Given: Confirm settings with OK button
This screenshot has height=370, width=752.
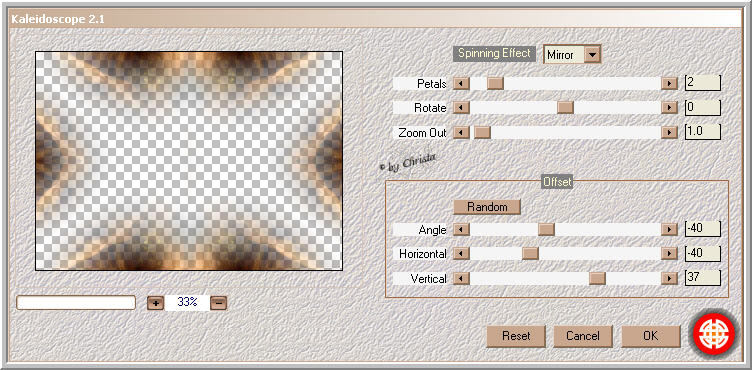Looking at the screenshot, I should [x=651, y=336].
